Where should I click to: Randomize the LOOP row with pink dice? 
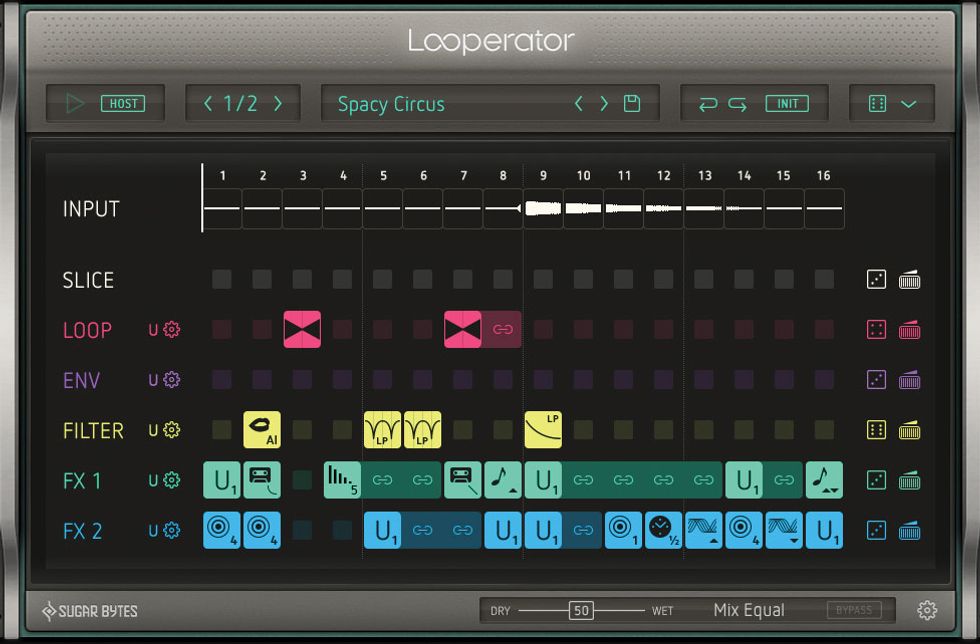click(x=876, y=330)
